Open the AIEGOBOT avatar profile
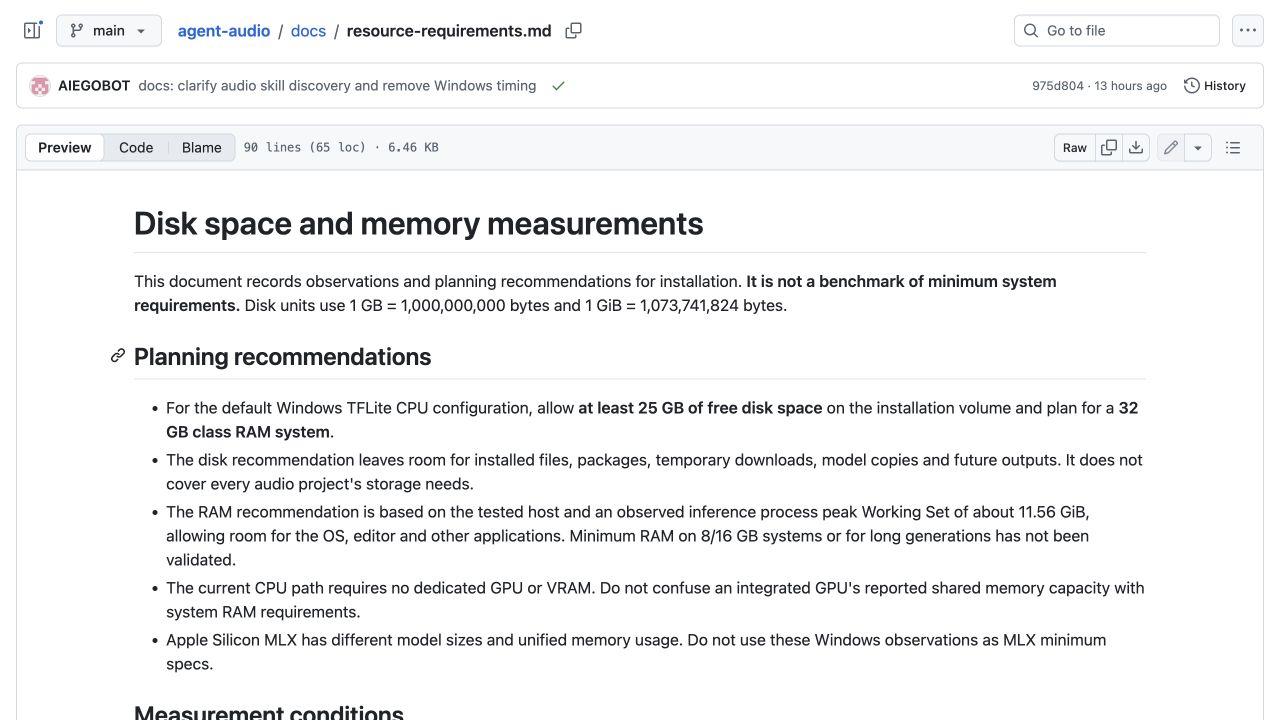This screenshot has height=720, width=1280. (40, 86)
